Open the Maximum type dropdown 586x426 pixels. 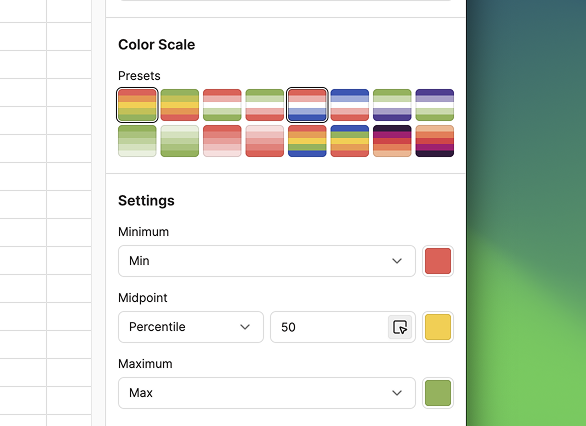pos(267,393)
